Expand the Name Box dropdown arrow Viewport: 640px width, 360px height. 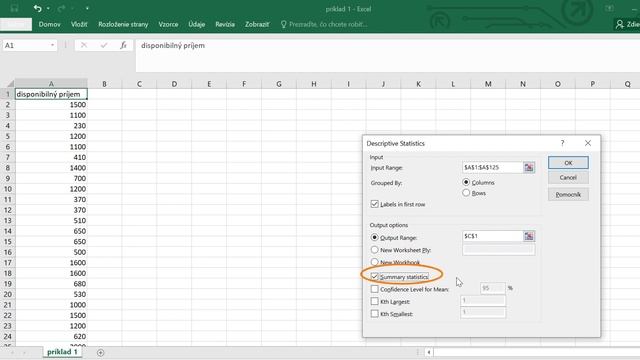coord(52,45)
